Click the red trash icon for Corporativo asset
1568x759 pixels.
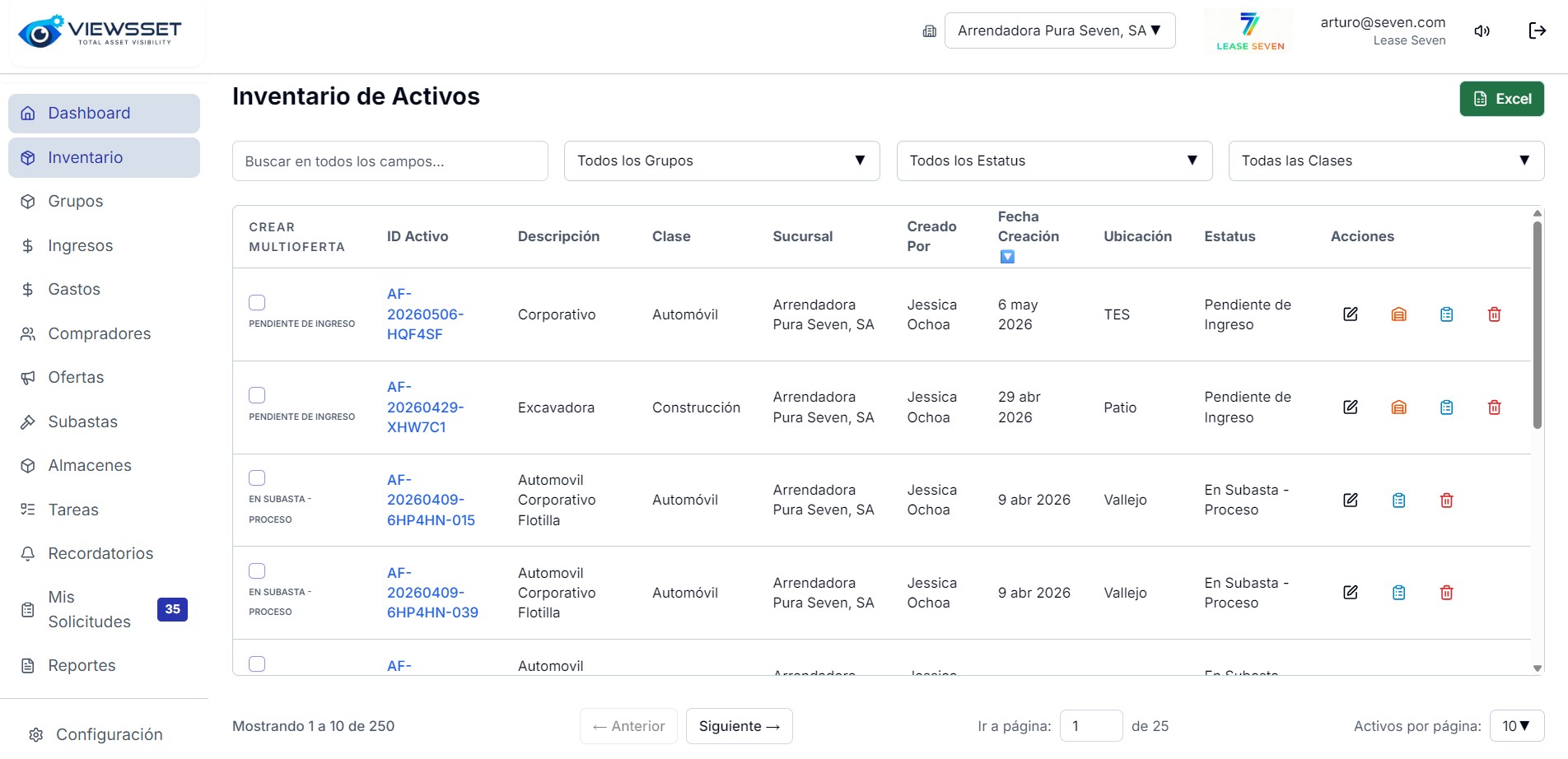[x=1494, y=314]
